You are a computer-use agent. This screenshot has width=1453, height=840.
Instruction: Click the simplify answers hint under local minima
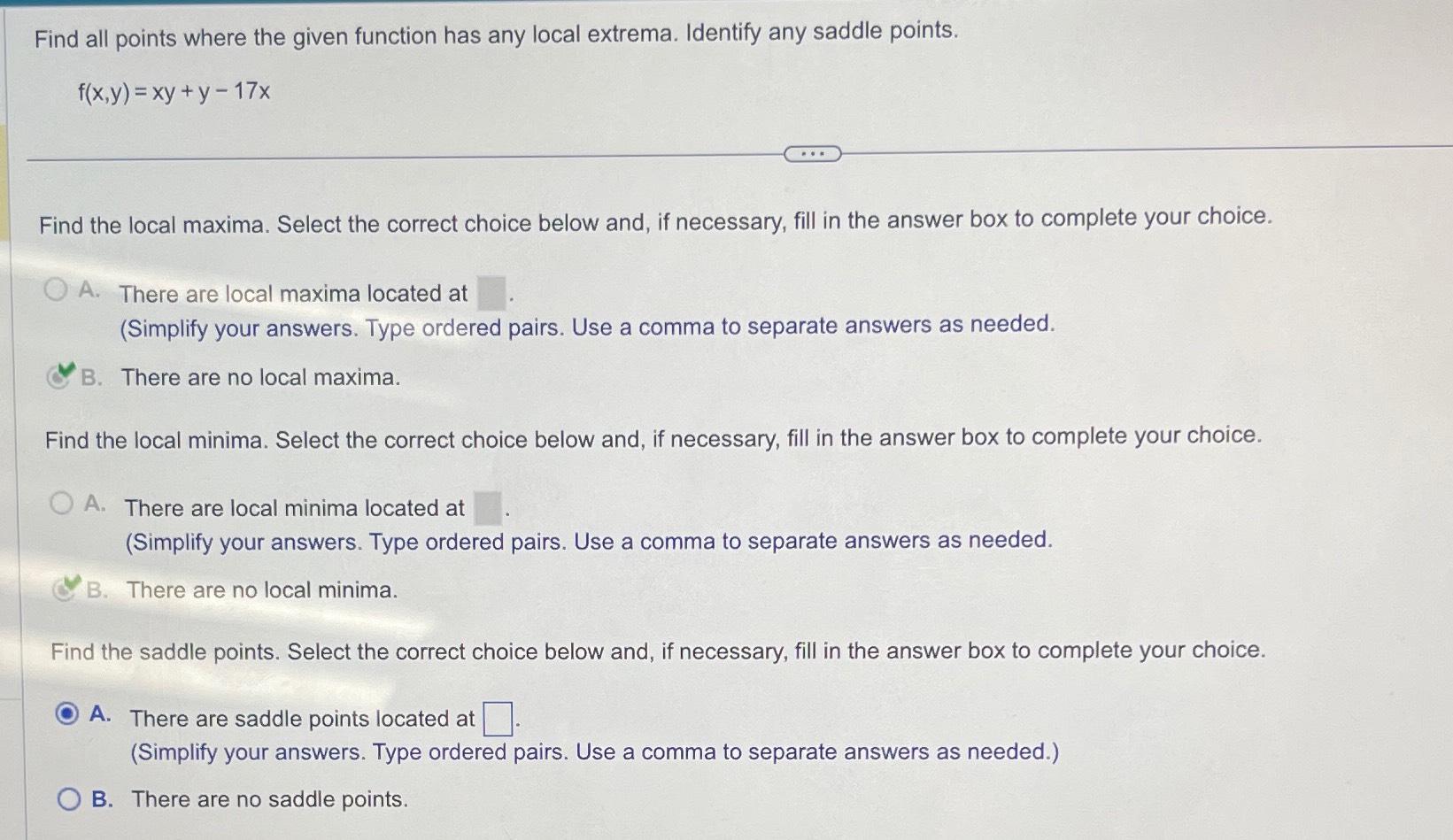pyautogui.click(x=590, y=540)
